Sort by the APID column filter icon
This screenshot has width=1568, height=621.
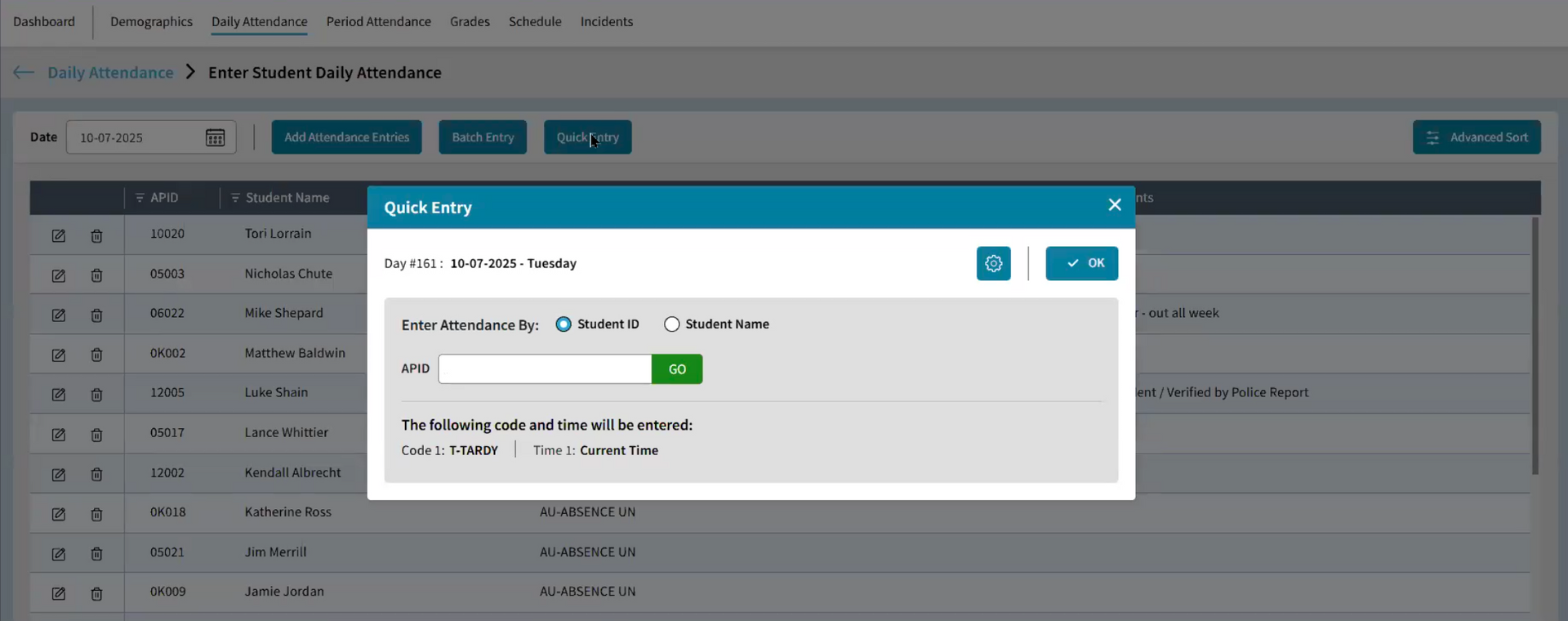140,198
